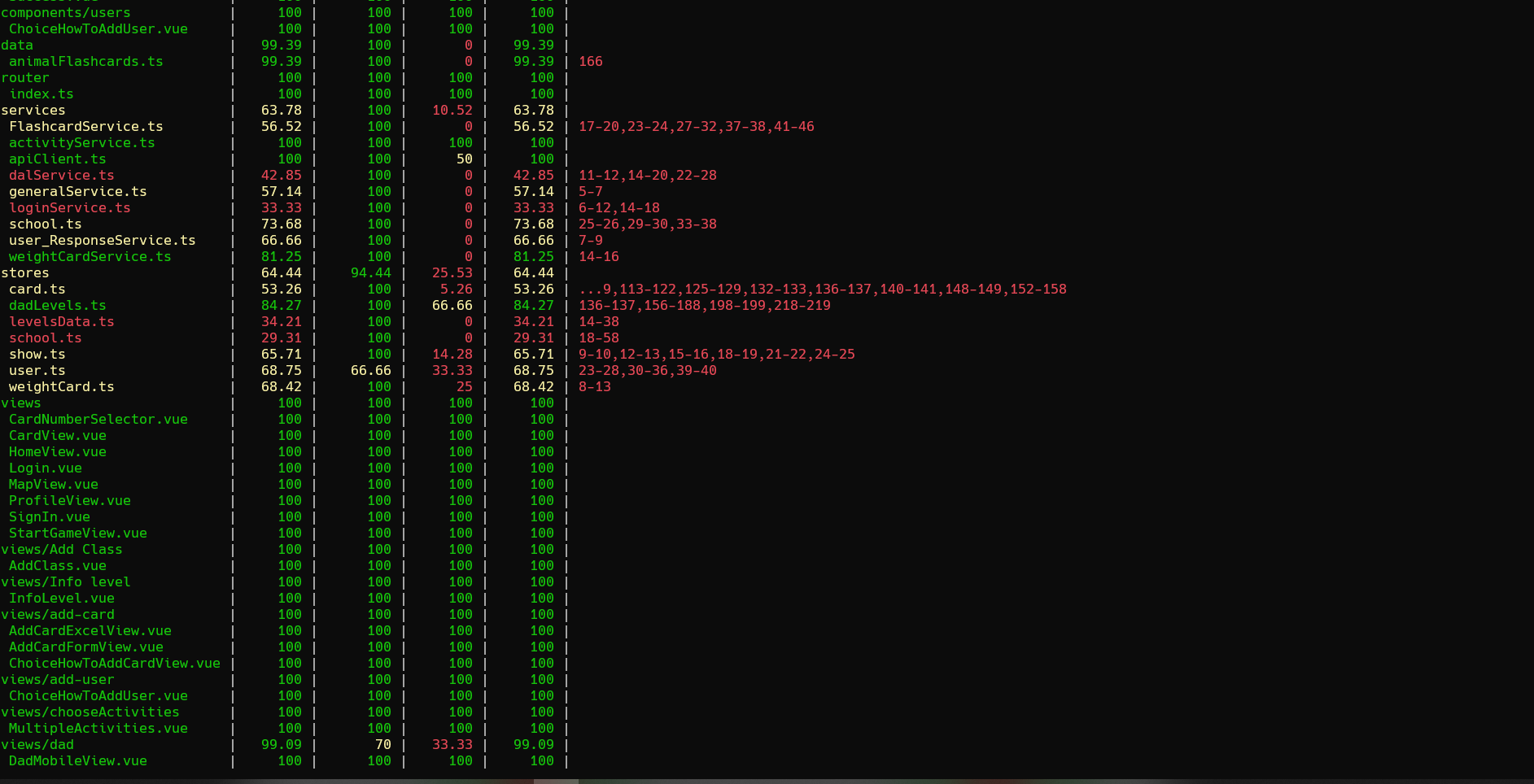
Task: Select the dadLevels.ts file name
Action: (58, 306)
